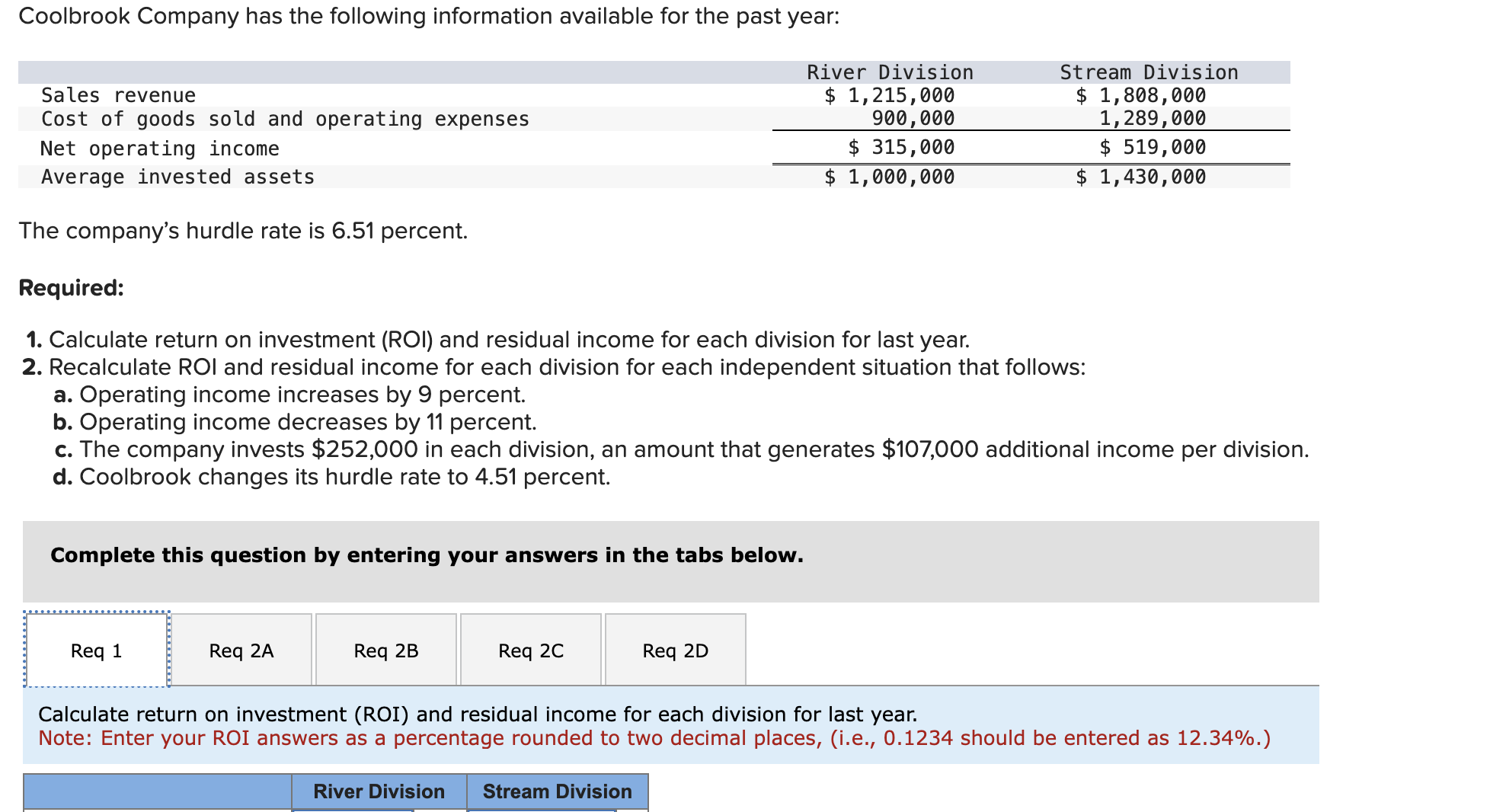Select the Req 1 tab
Viewport: 1490px width, 812px height.
[97, 650]
